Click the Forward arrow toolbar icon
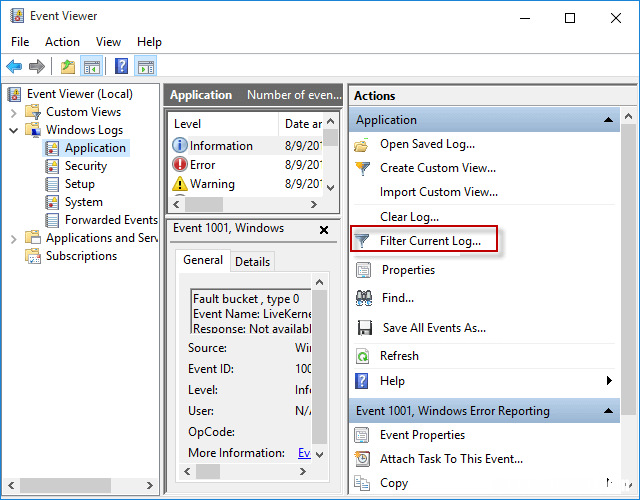Image resolution: width=640 pixels, height=500 pixels. tap(37, 66)
